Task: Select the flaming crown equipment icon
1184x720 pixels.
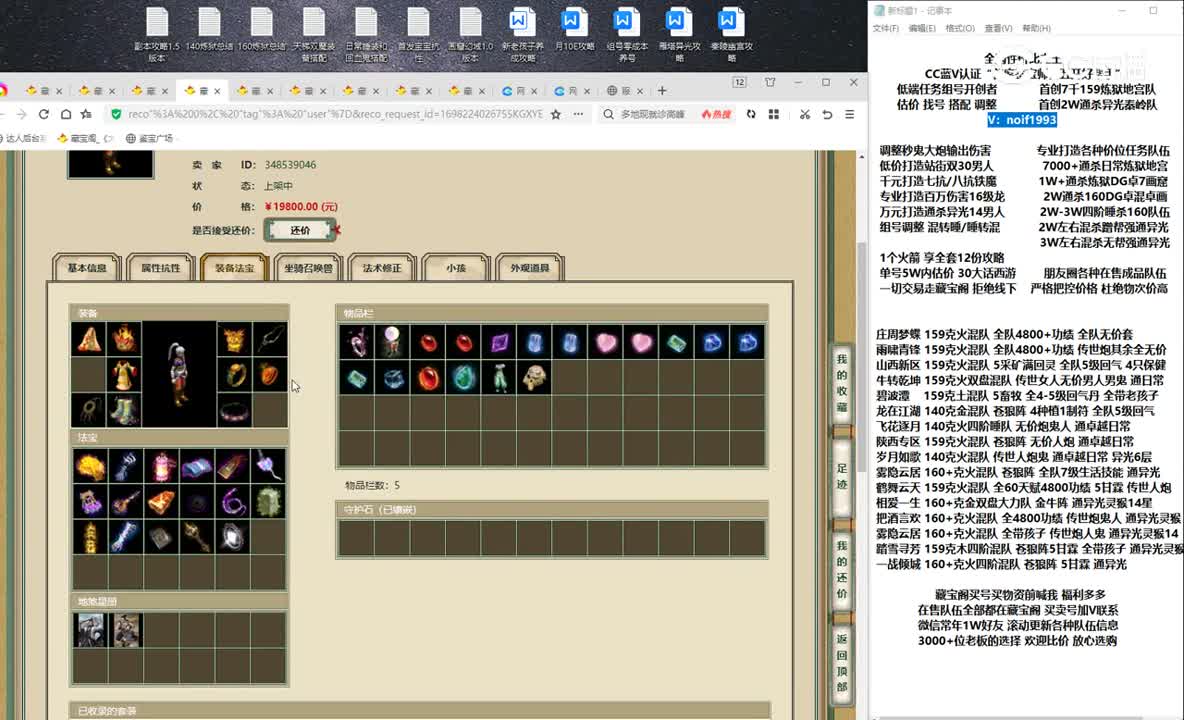Action: click(124, 340)
